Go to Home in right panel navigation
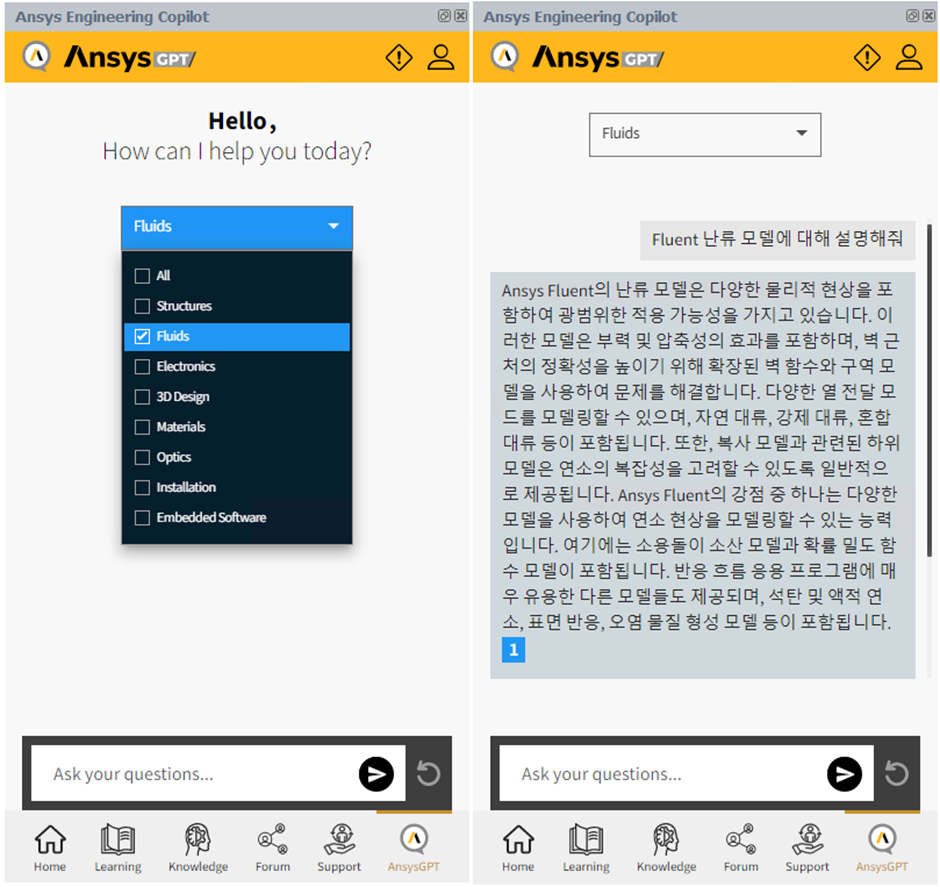 518,847
